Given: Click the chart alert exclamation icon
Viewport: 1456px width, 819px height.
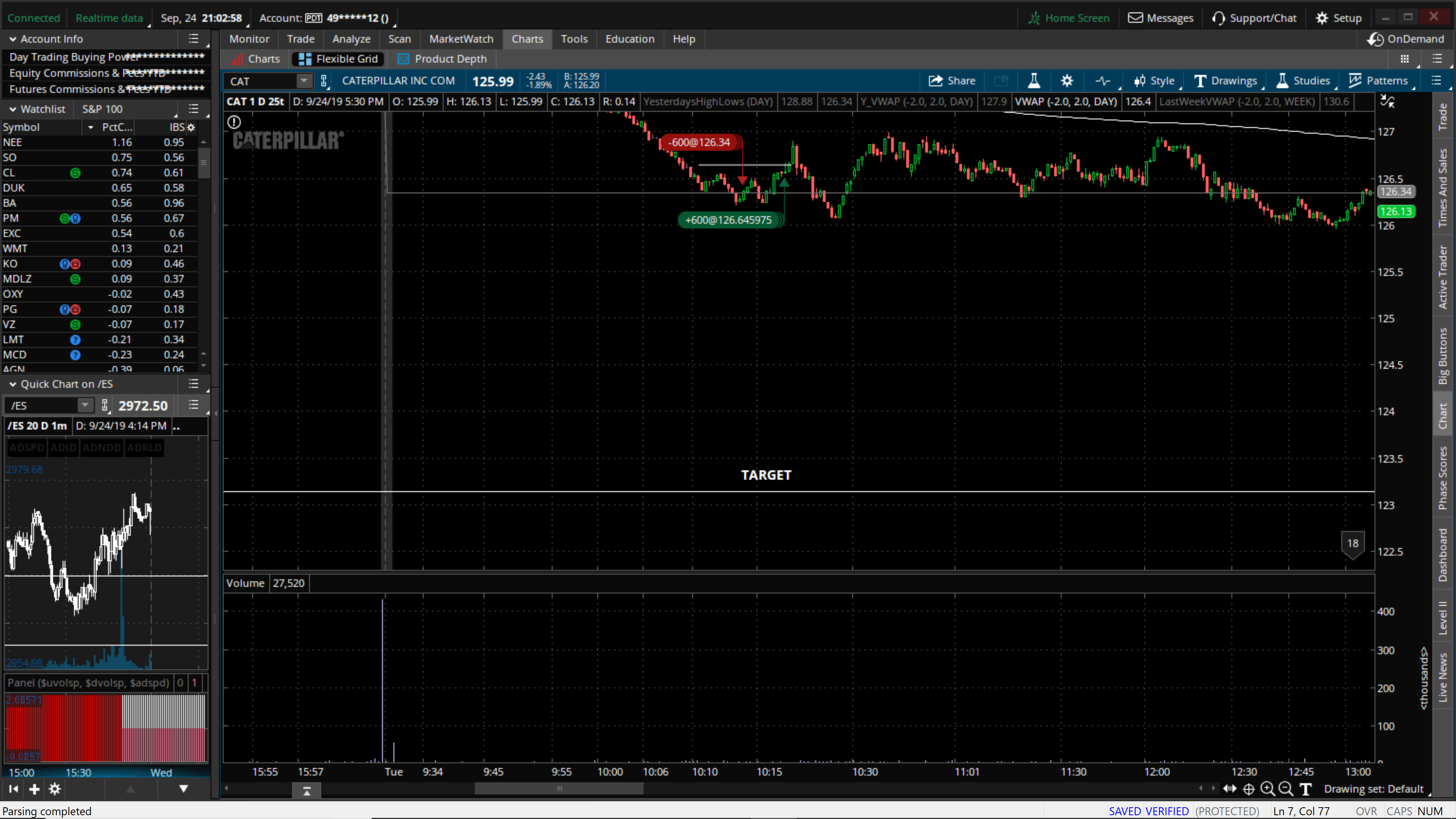Looking at the screenshot, I should coord(234,122).
